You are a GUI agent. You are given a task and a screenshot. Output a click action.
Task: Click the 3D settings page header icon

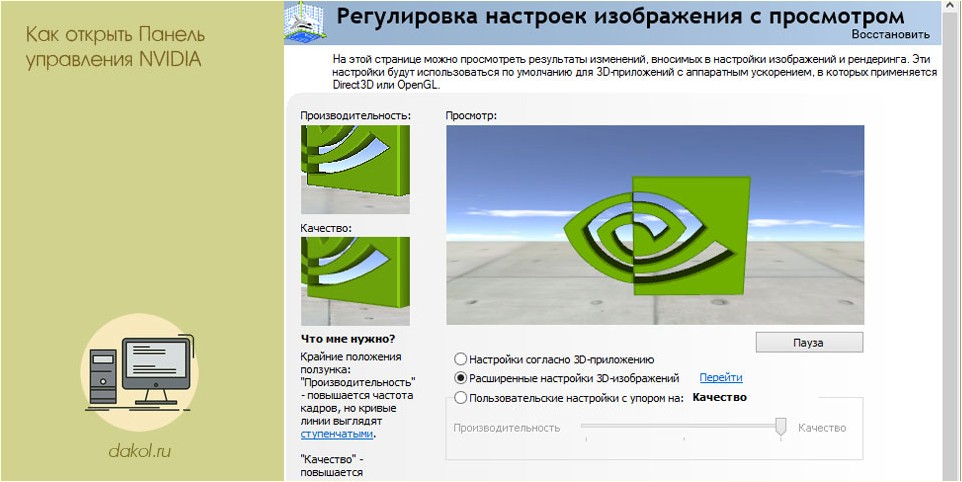305,22
